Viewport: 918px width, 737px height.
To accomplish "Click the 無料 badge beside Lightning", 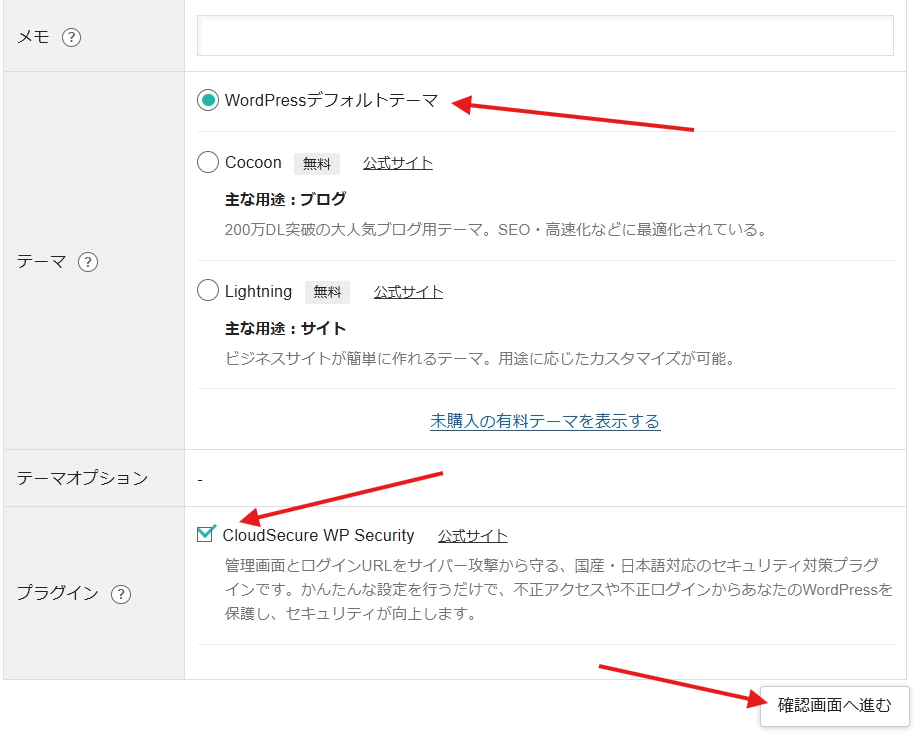I will coord(327,292).
